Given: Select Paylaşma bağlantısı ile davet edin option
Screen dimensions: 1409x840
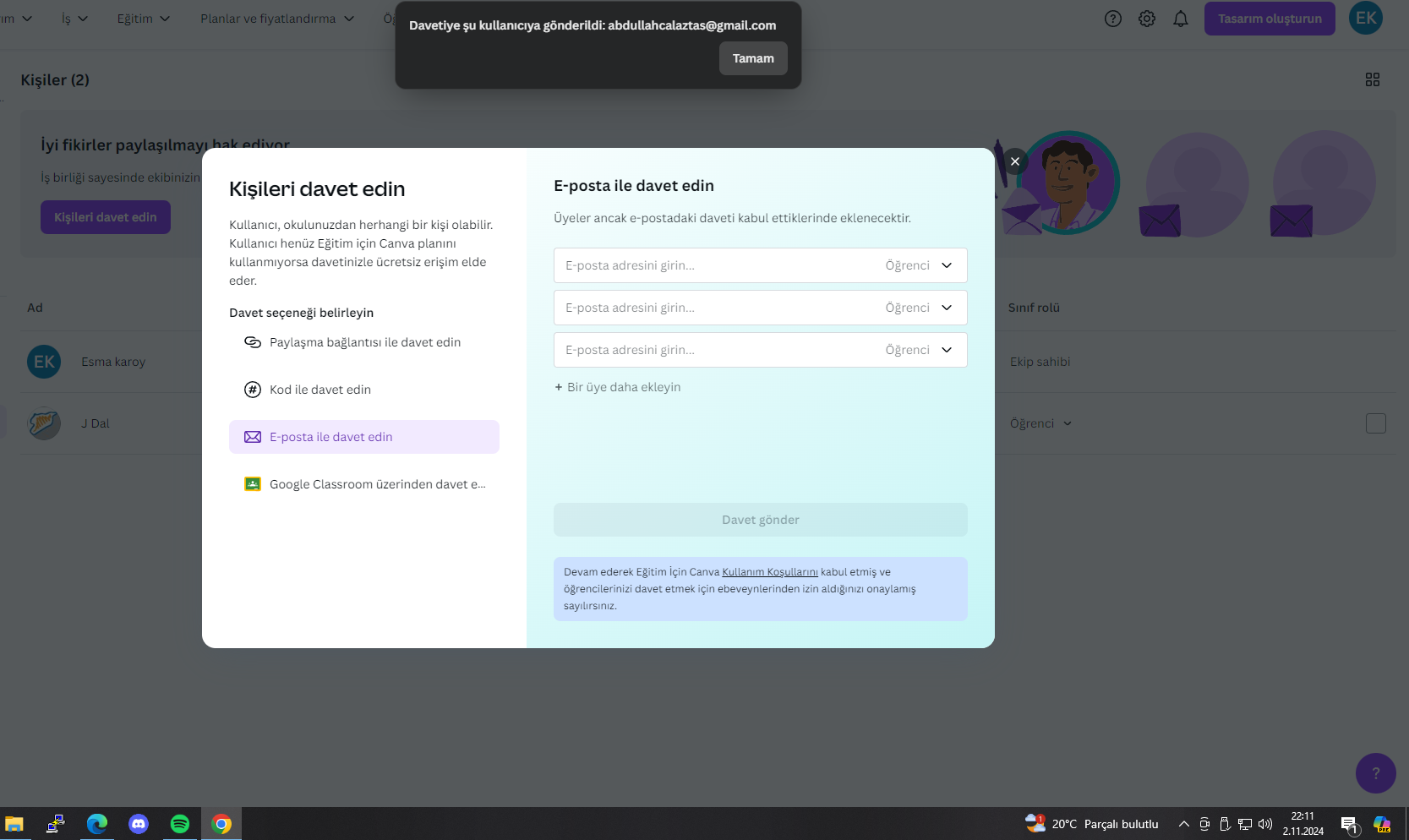Looking at the screenshot, I should pos(364,342).
